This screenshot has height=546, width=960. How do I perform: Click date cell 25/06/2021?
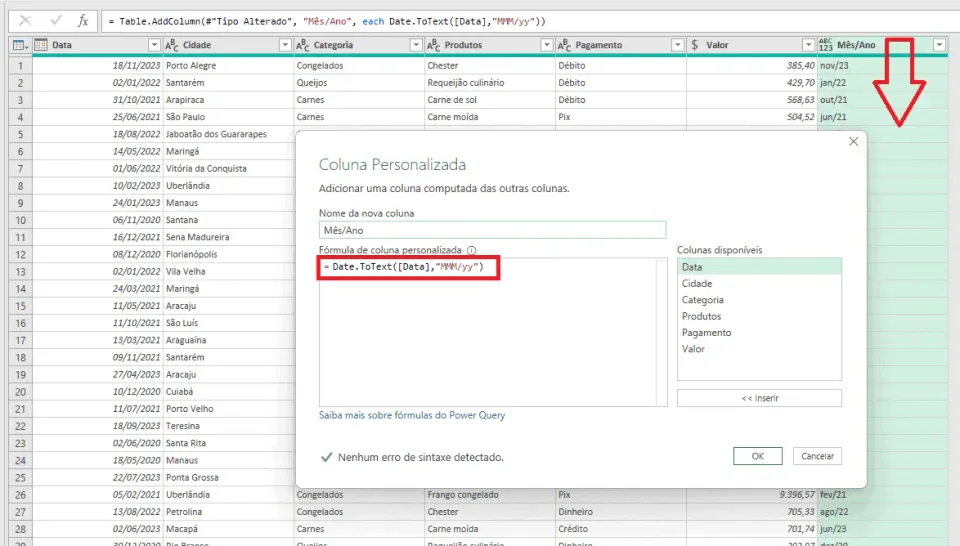pos(98,117)
